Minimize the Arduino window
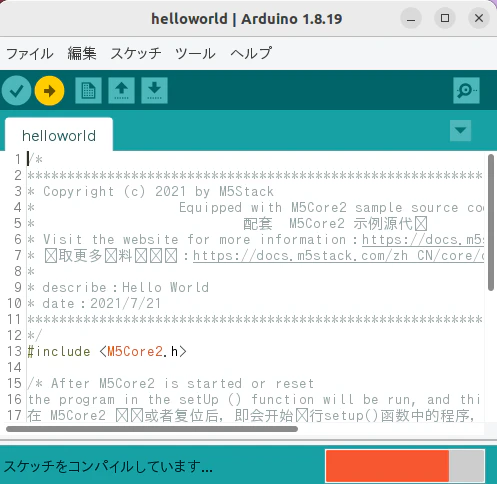 pyautogui.click(x=411, y=18)
